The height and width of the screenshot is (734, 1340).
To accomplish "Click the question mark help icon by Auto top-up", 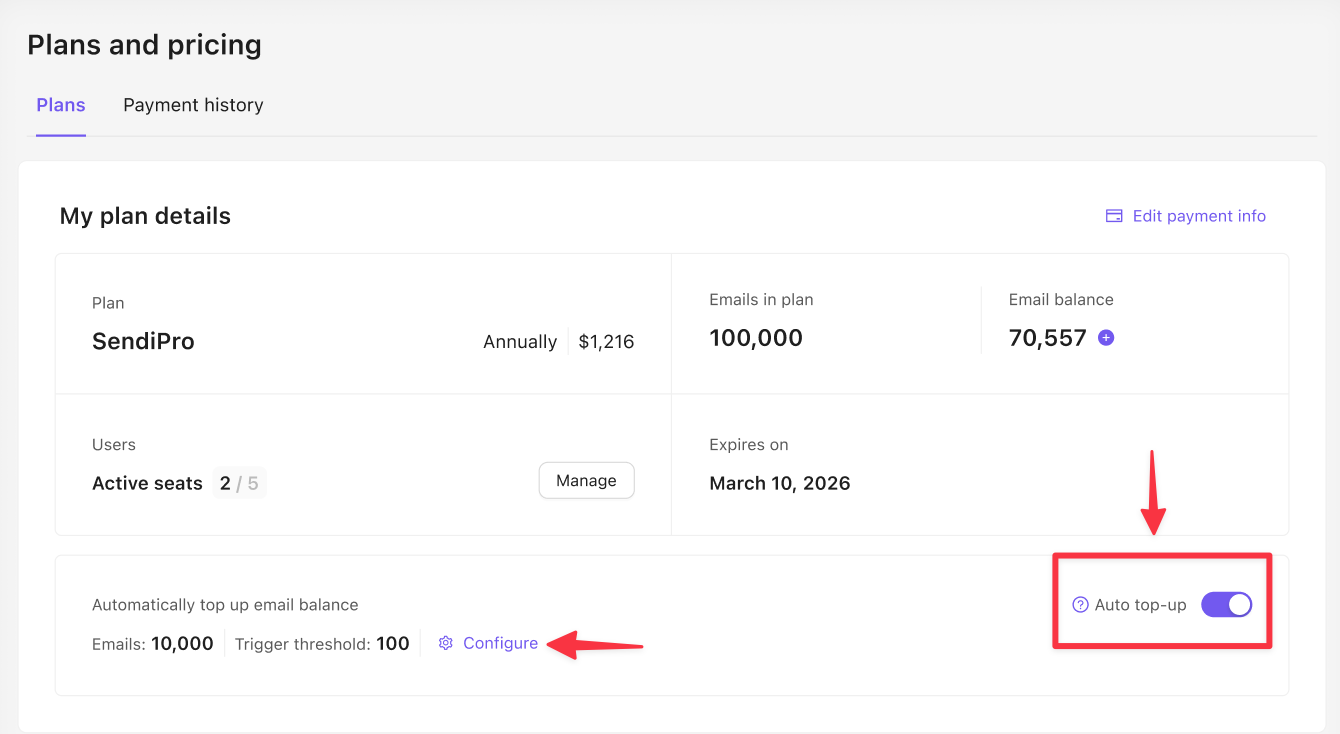I will (x=1080, y=605).
